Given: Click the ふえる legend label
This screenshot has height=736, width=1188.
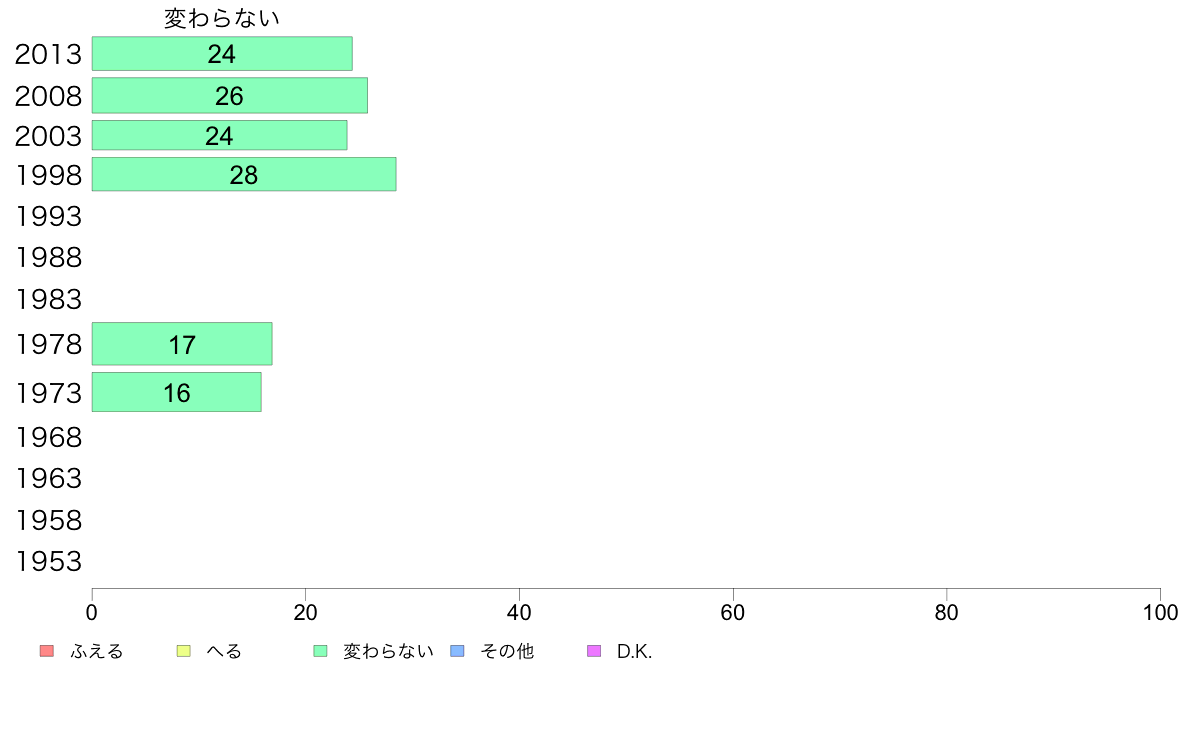Looking at the screenshot, I should [x=97, y=651].
